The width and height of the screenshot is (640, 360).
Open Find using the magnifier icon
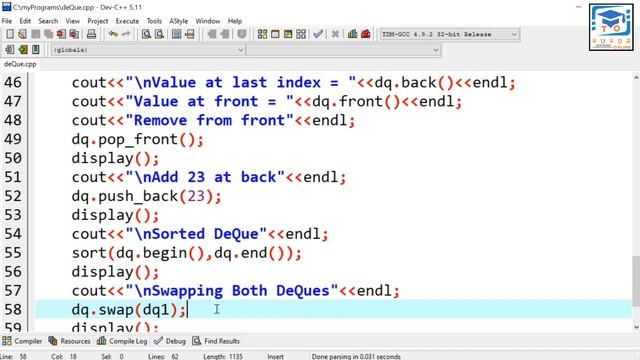[x=146, y=34]
